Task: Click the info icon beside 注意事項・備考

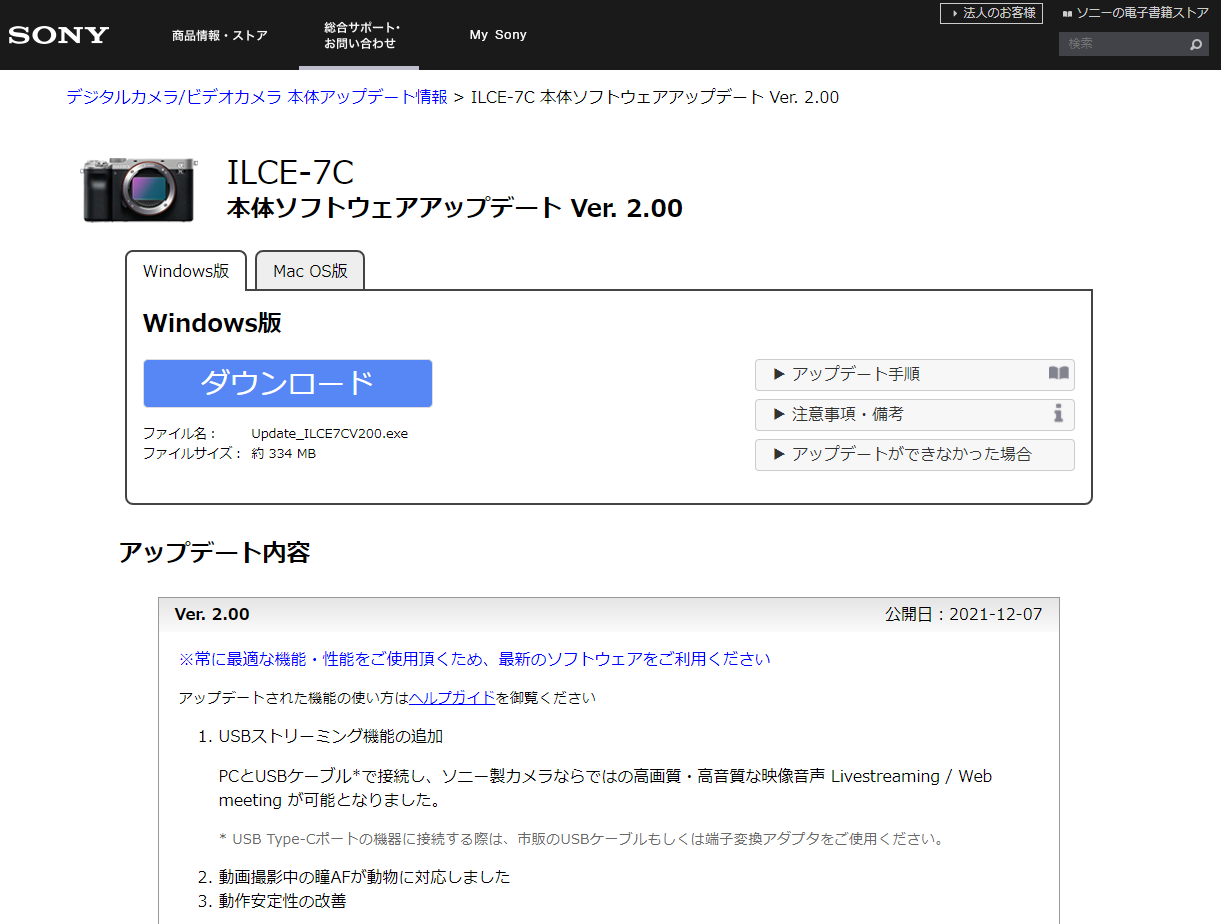Action: (x=1058, y=413)
